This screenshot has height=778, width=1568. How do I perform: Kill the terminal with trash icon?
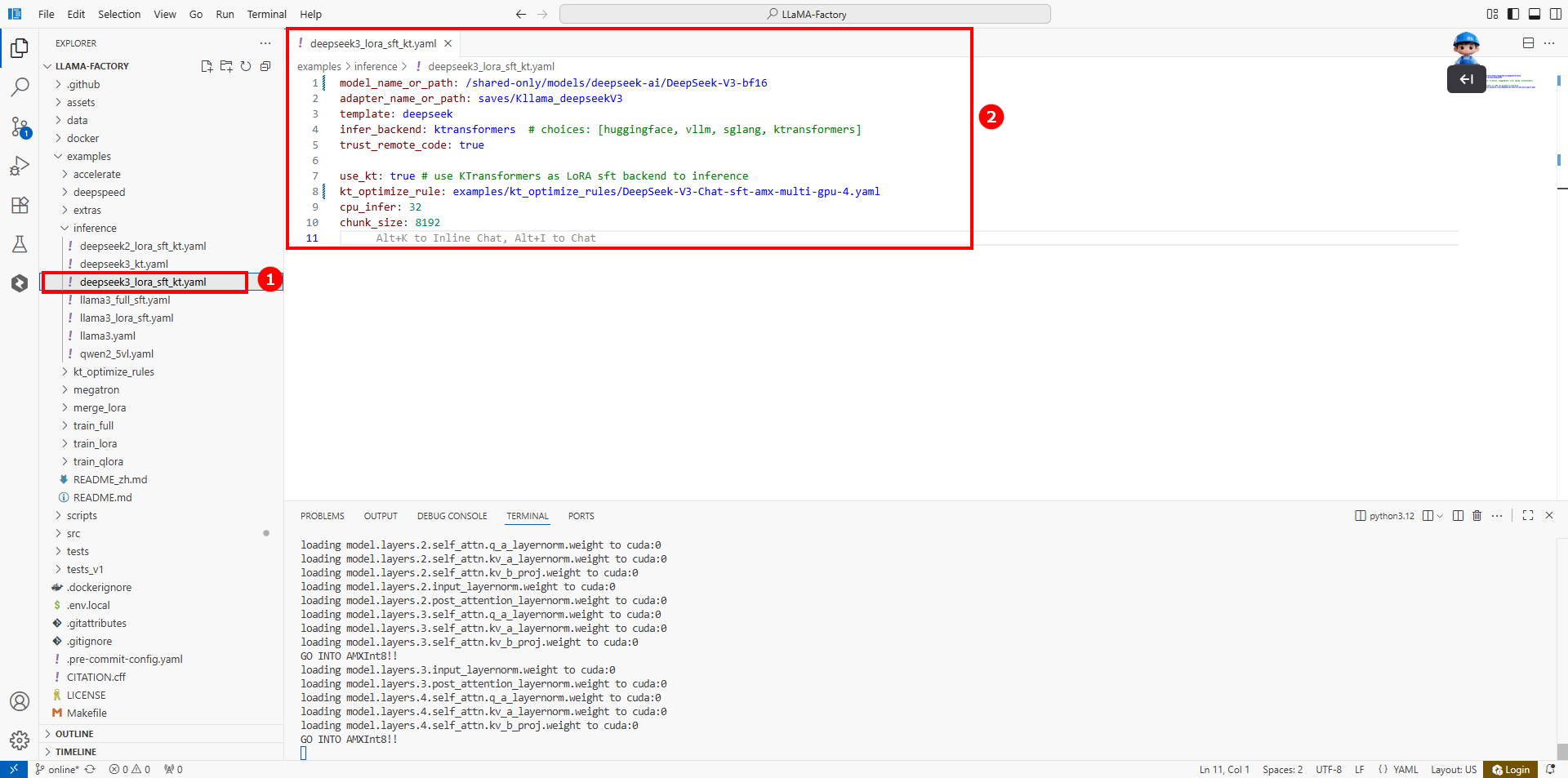point(1477,516)
